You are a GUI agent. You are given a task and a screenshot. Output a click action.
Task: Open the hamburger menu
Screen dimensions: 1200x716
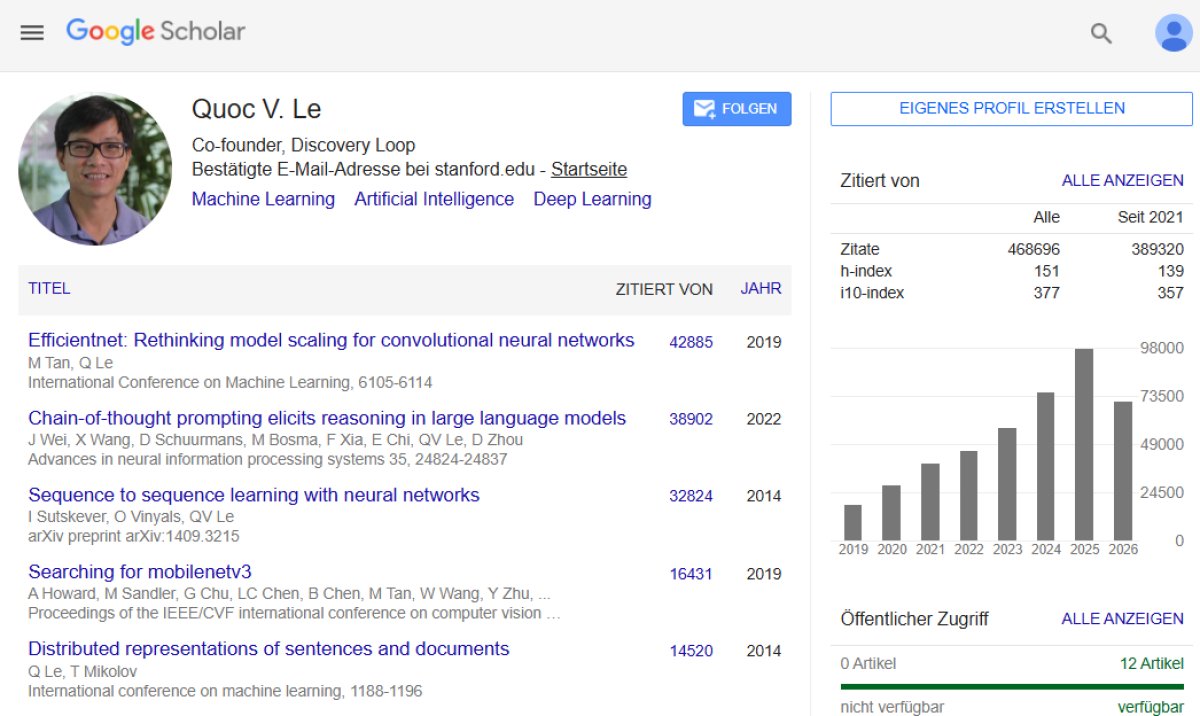(x=32, y=33)
